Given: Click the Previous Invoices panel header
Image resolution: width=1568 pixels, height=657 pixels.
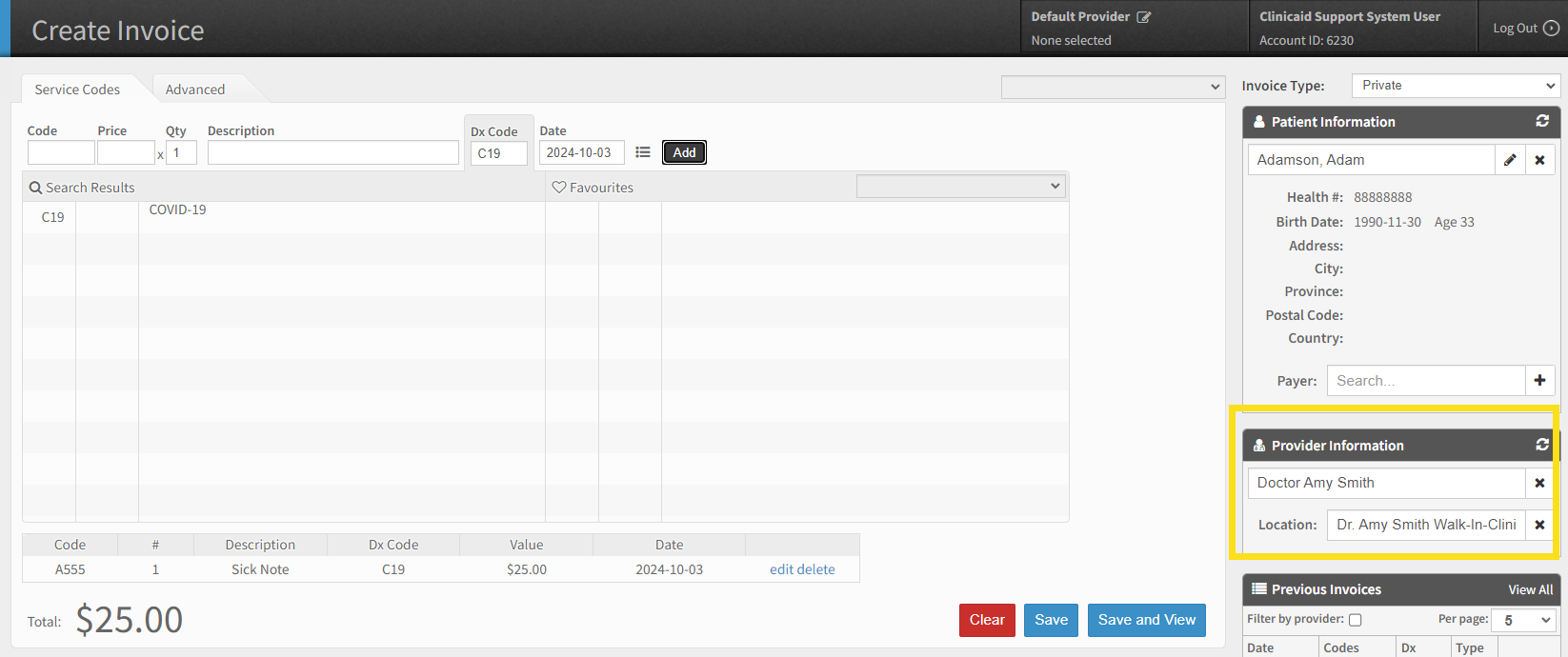Looking at the screenshot, I should [1401, 589].
